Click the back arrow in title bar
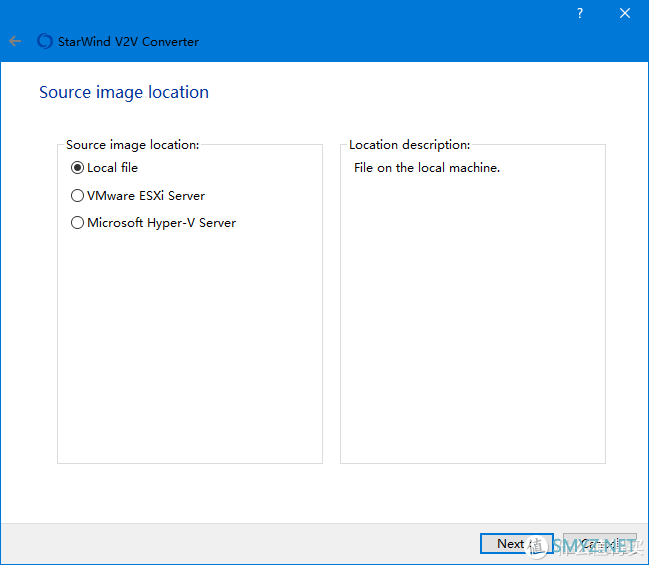Viewport: 649px width, 565px height. tap(15, 42)
